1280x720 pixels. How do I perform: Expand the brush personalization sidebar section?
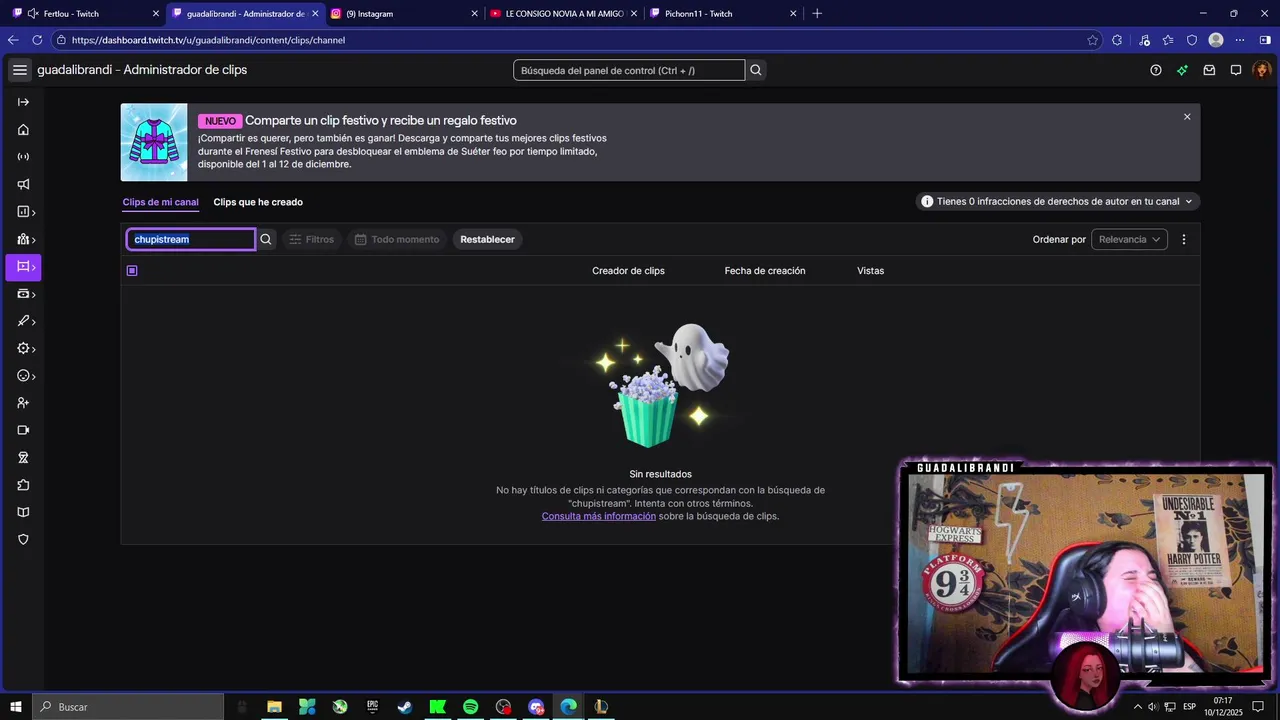26,321
